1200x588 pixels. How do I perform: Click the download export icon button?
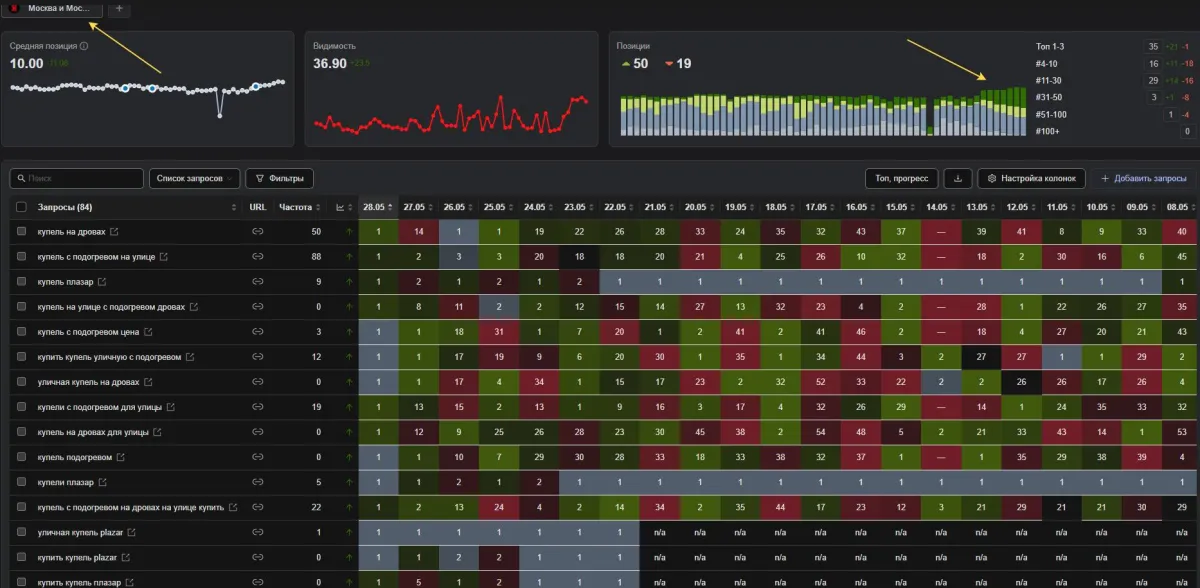click(x=957, y=178)
